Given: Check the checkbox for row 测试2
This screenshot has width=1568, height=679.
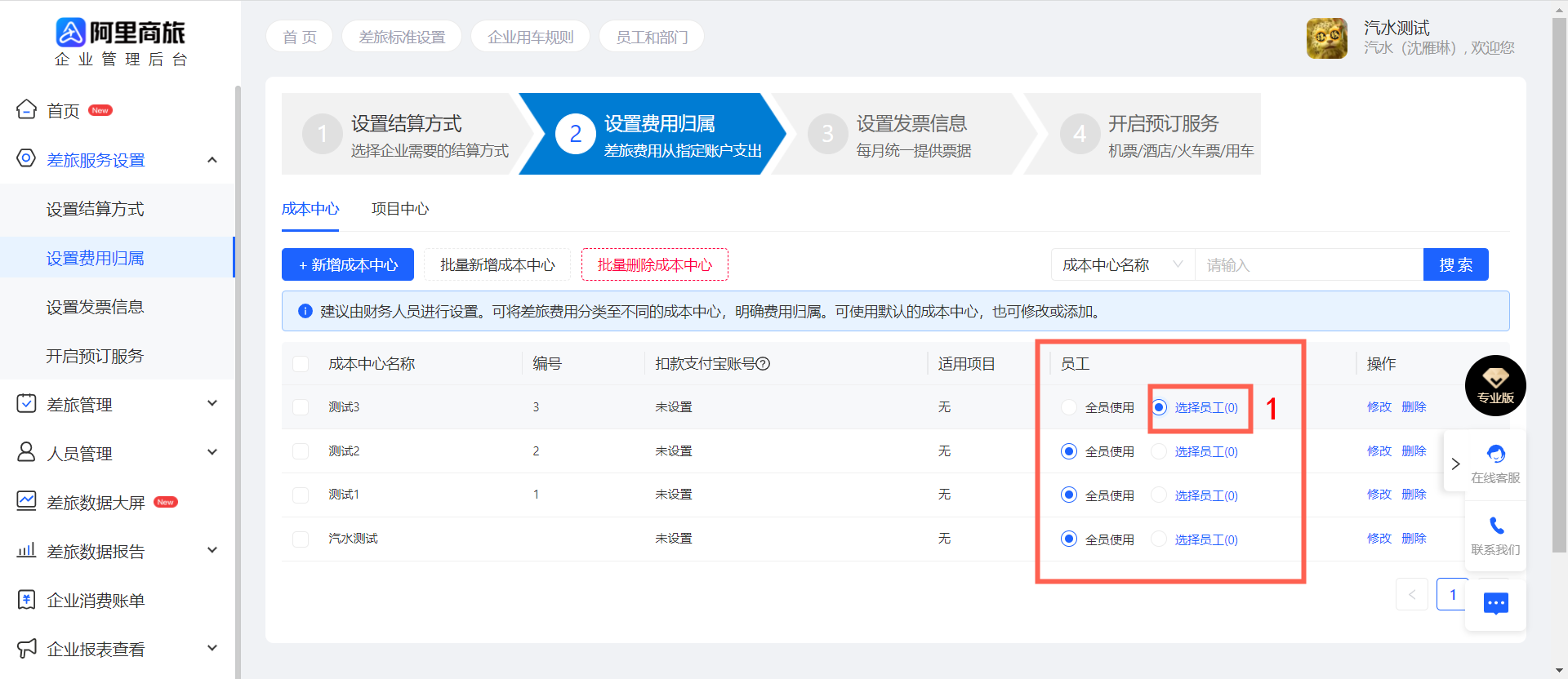Looking at the screenshot, I should pyautogui.click(x=301, y=451).
